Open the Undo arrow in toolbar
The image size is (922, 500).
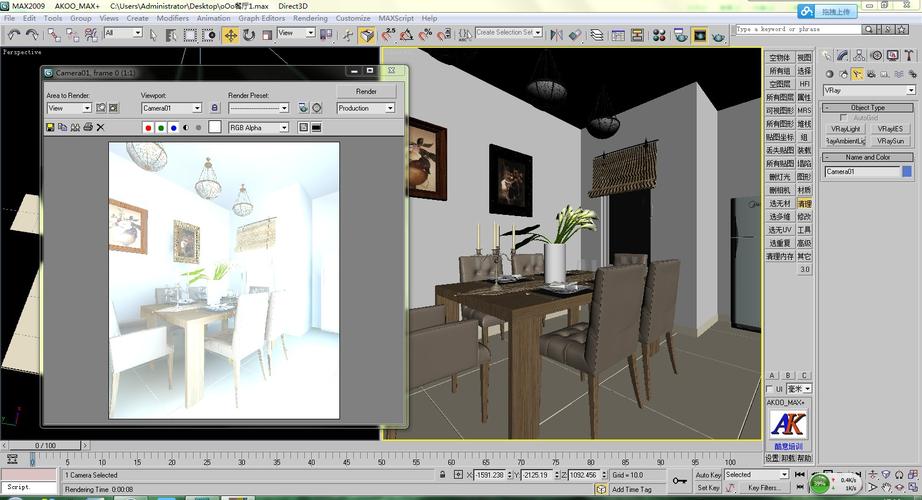coord(13,35)
